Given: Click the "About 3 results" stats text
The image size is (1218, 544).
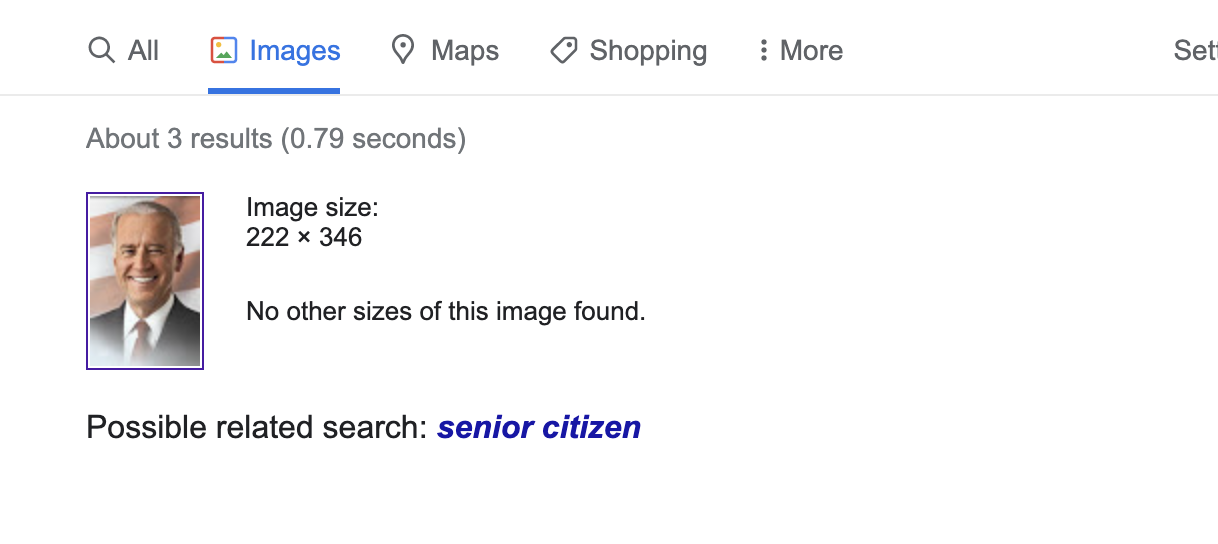Looking at the screenshot, I should pyautogui.click(x=178, y=138).
